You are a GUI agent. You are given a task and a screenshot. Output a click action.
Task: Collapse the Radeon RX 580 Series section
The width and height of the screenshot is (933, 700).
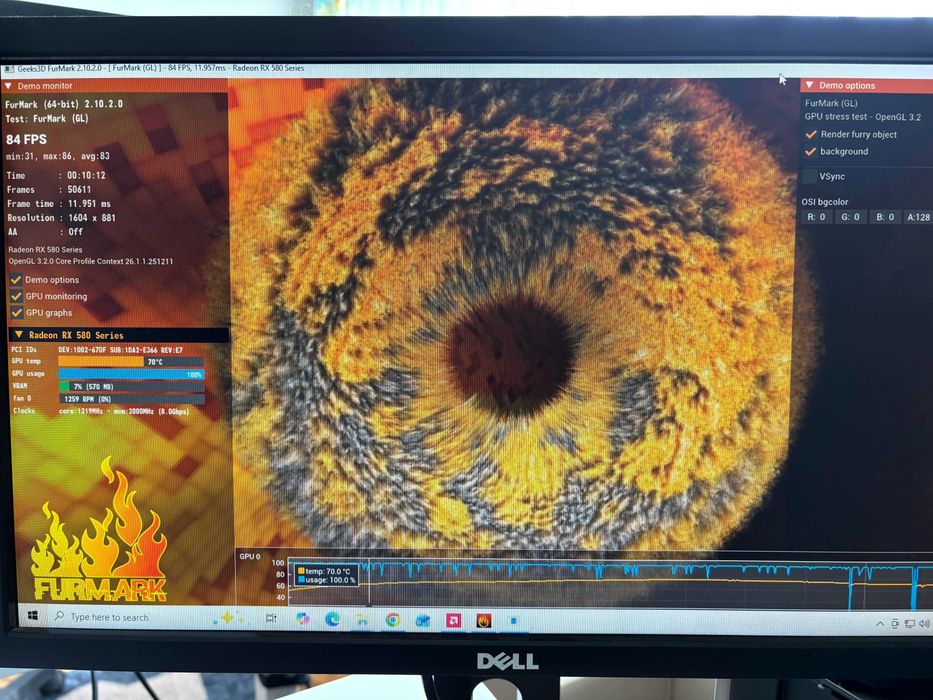(18, 335)
